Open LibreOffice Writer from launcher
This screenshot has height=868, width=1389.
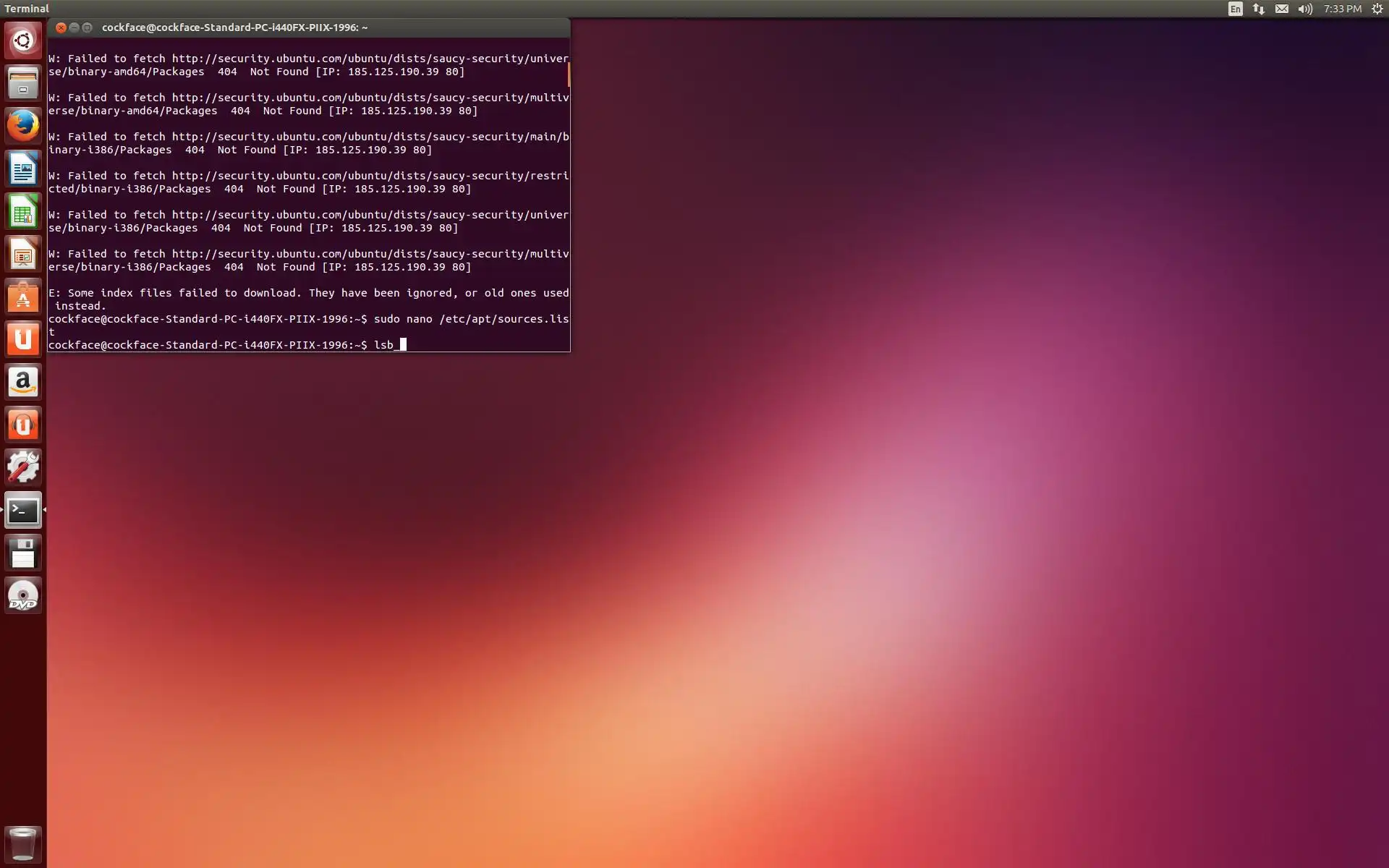click(x=23, y=169)
